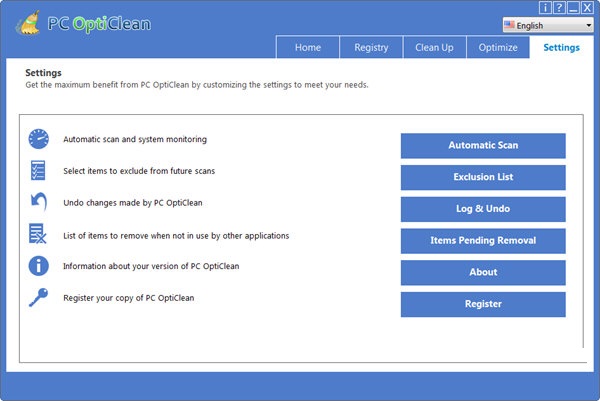Click 'Select items to exclude from future scans'

pyautogui.click(x=139, y=171)
